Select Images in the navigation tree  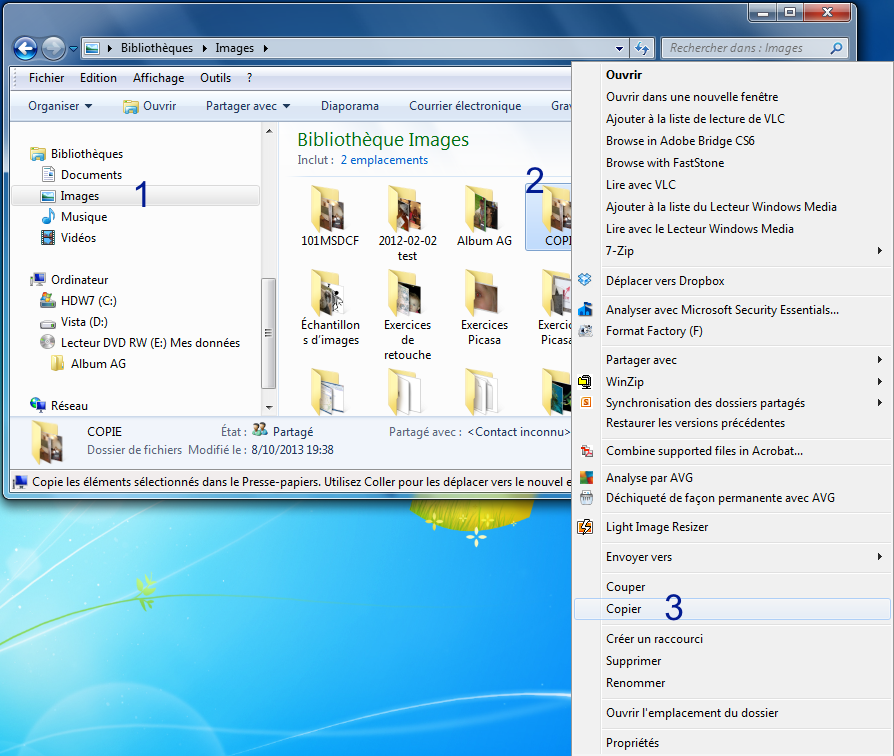(135, 196)
